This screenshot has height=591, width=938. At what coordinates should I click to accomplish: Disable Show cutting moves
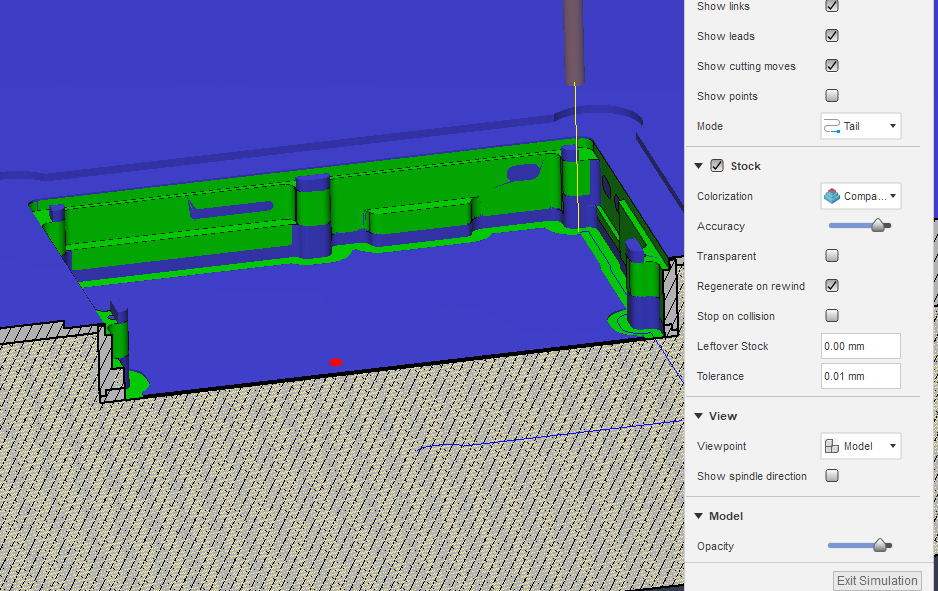click(x=831, y=65)
